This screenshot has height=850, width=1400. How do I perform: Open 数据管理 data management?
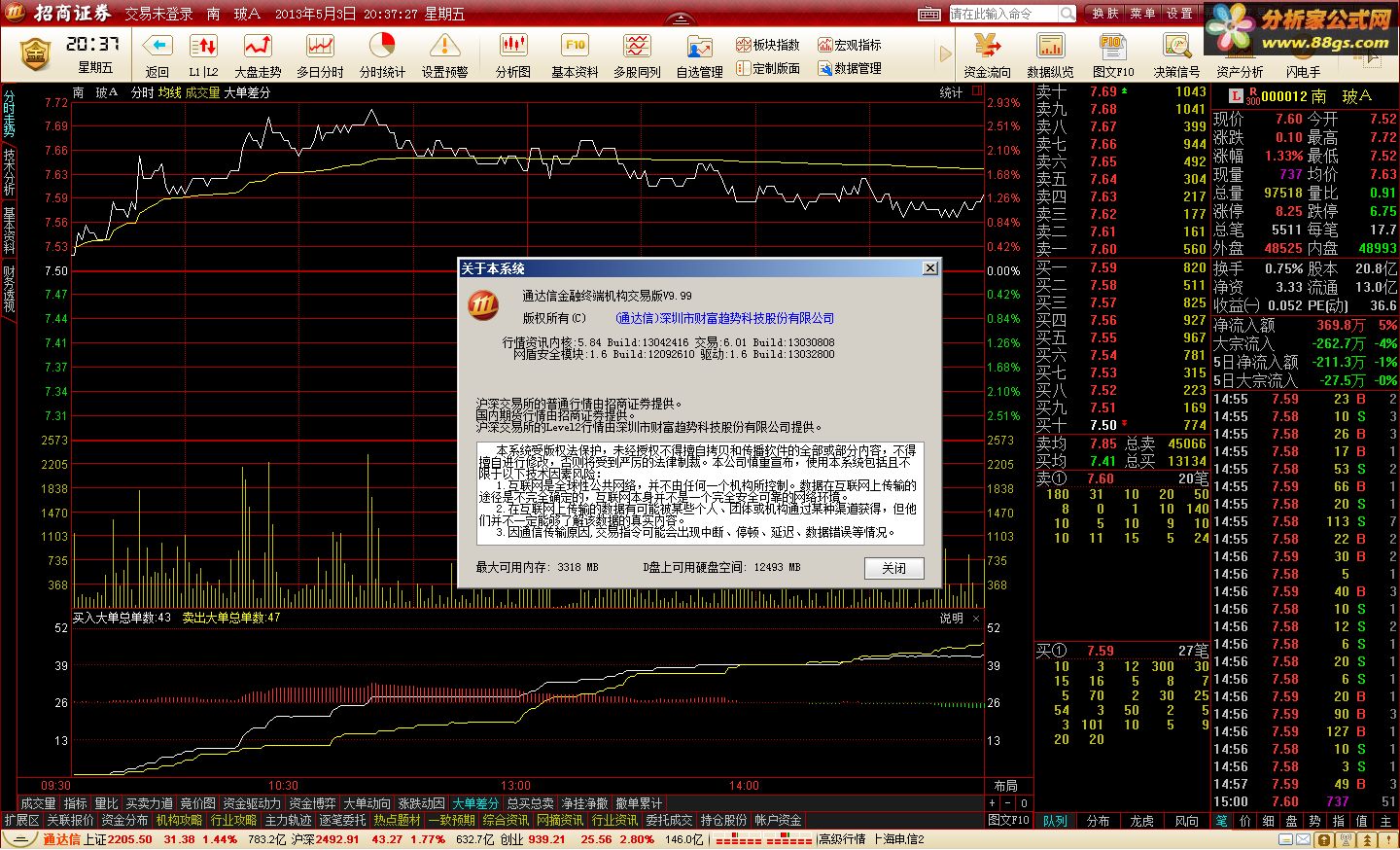[850, 68]
